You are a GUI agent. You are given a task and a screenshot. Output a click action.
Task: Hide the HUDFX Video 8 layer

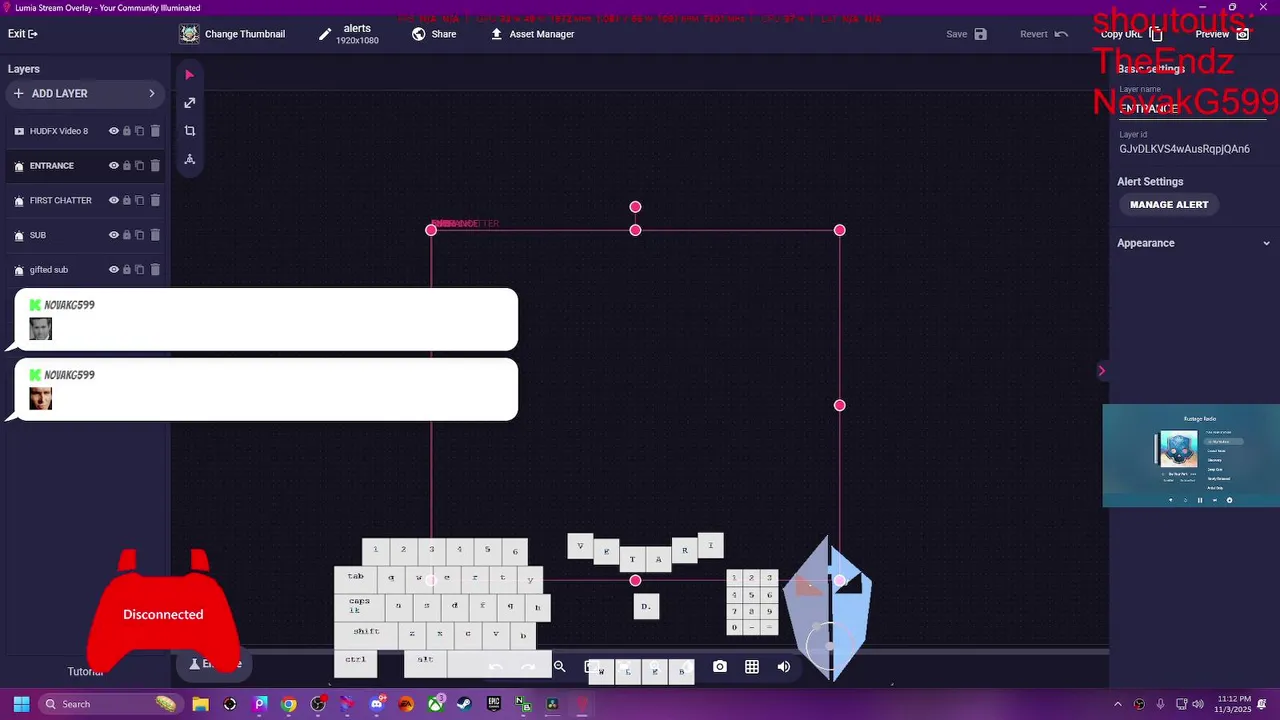coord(114,131)
